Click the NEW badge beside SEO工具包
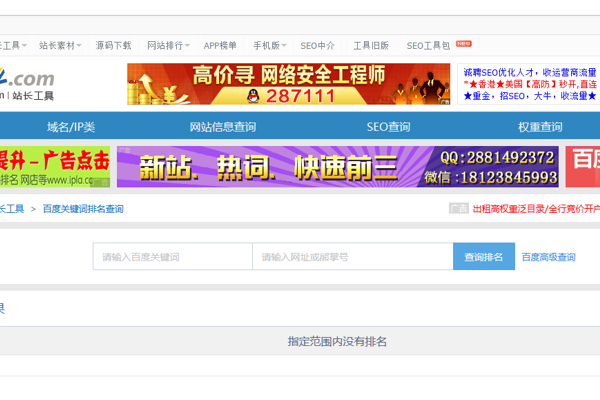This screenshot has width=600, height=400. [x=463, y=44]
